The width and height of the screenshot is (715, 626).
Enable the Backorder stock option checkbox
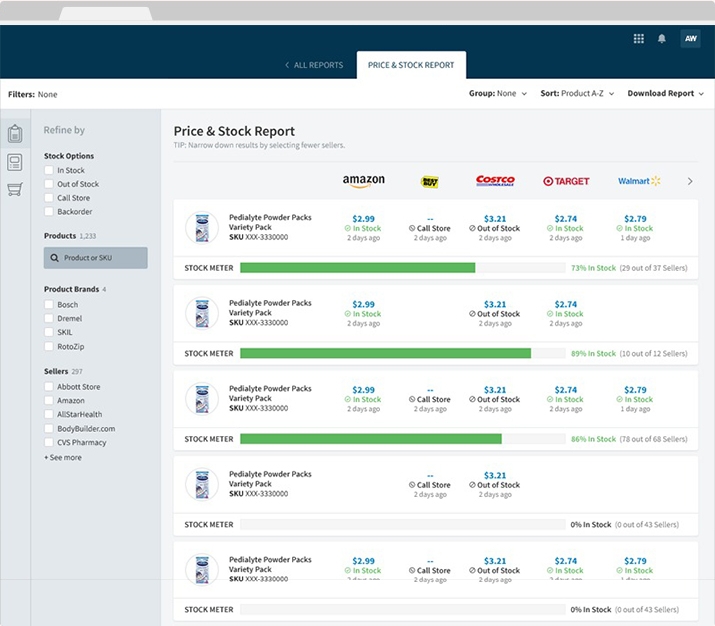(x=49, y=212)
